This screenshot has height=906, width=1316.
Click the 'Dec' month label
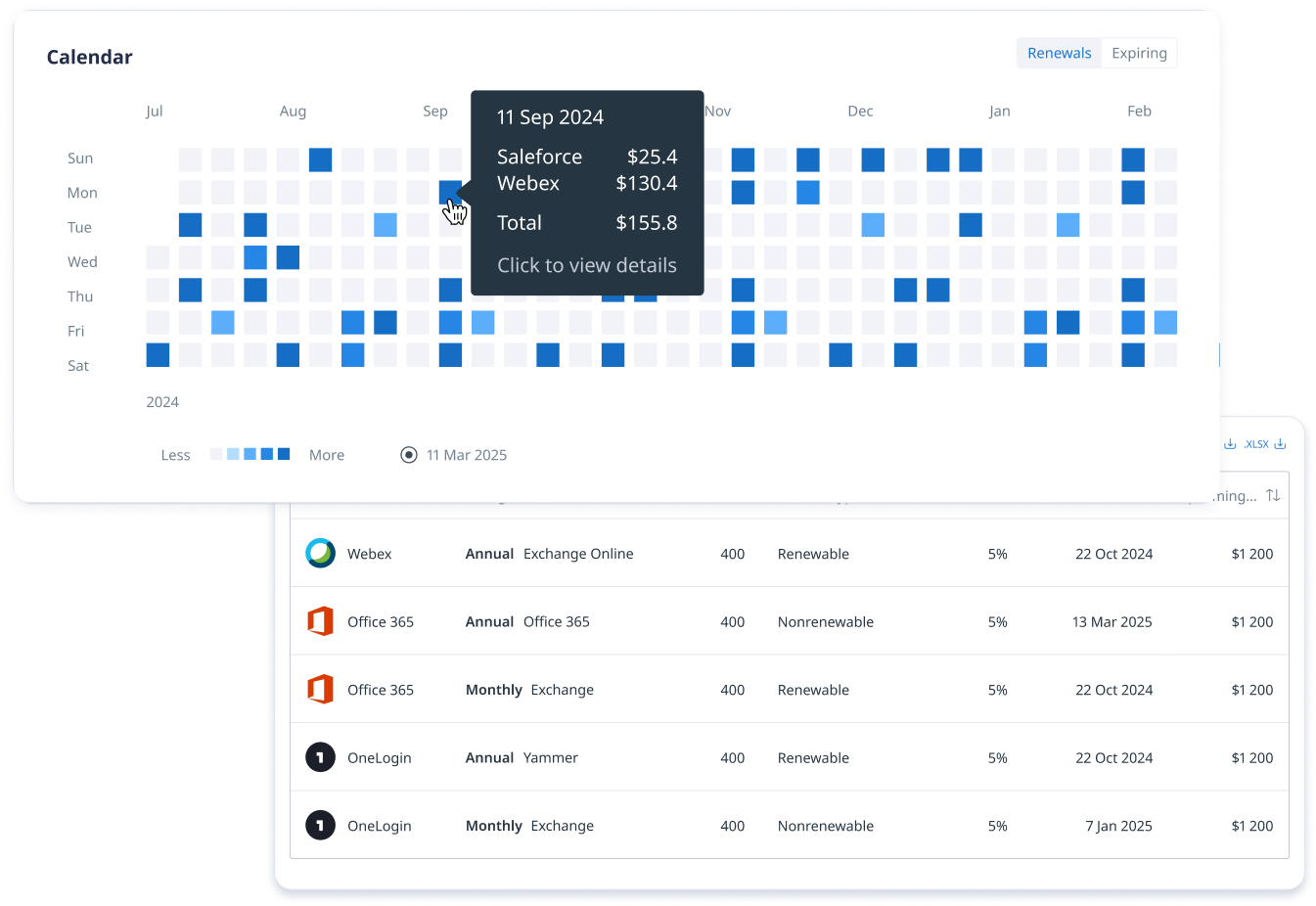[x=860, y=112]
